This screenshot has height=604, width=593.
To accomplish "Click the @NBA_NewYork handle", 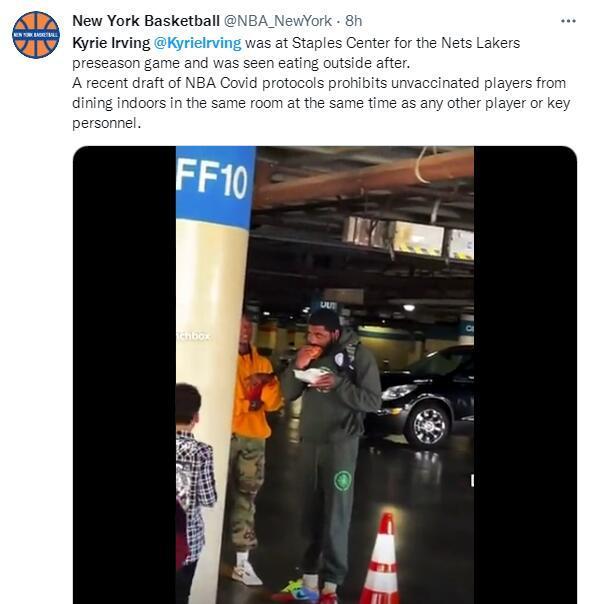I will point(277,21).
